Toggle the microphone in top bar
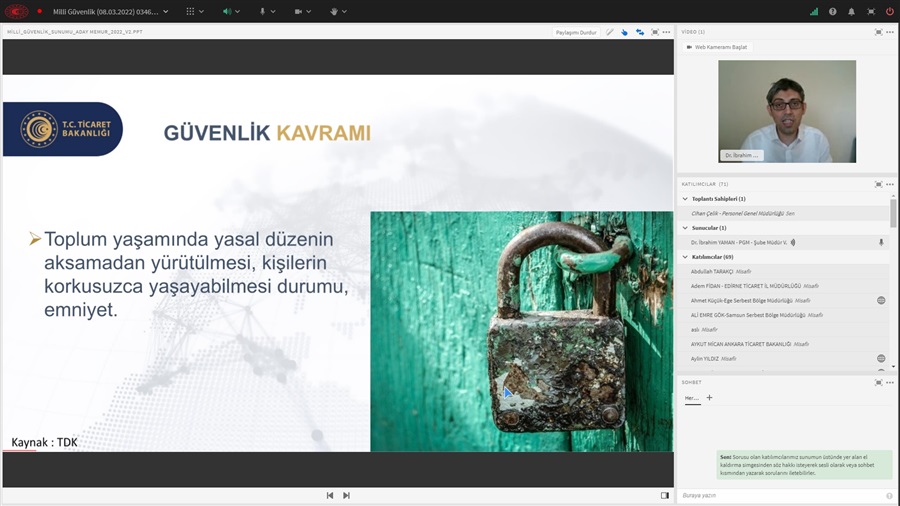 coord(262,12)
